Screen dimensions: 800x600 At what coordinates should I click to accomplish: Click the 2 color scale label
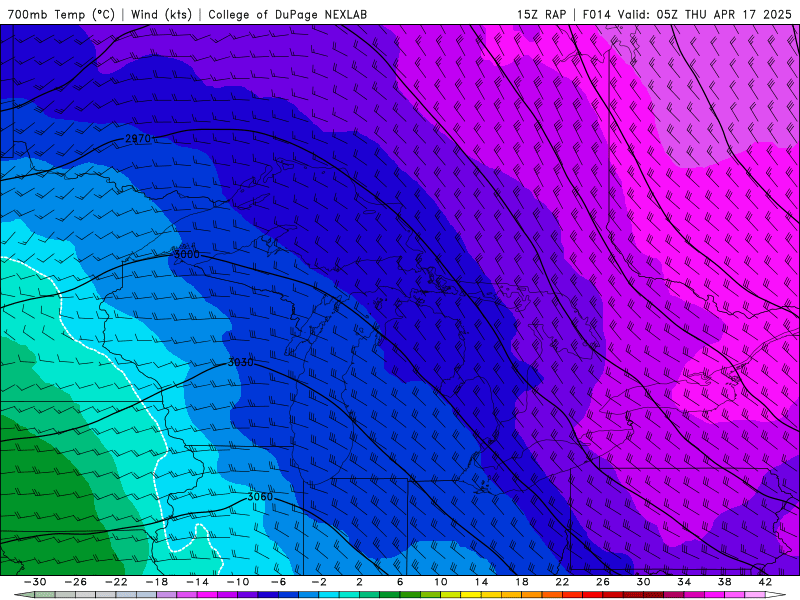point(360,582)
